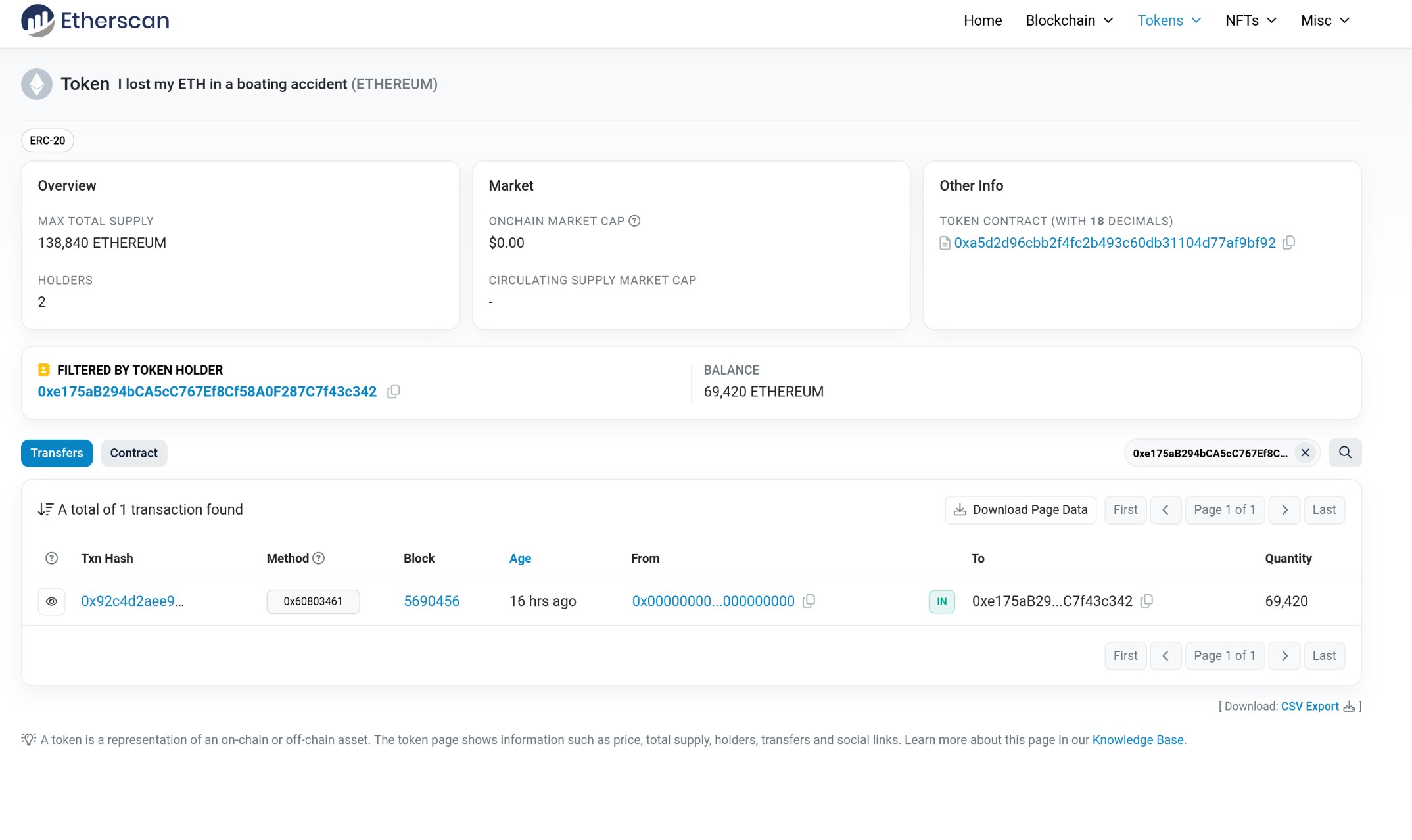Clear the address filter with X
This screenshot has height=840, width=1412.
(1306, 453)
